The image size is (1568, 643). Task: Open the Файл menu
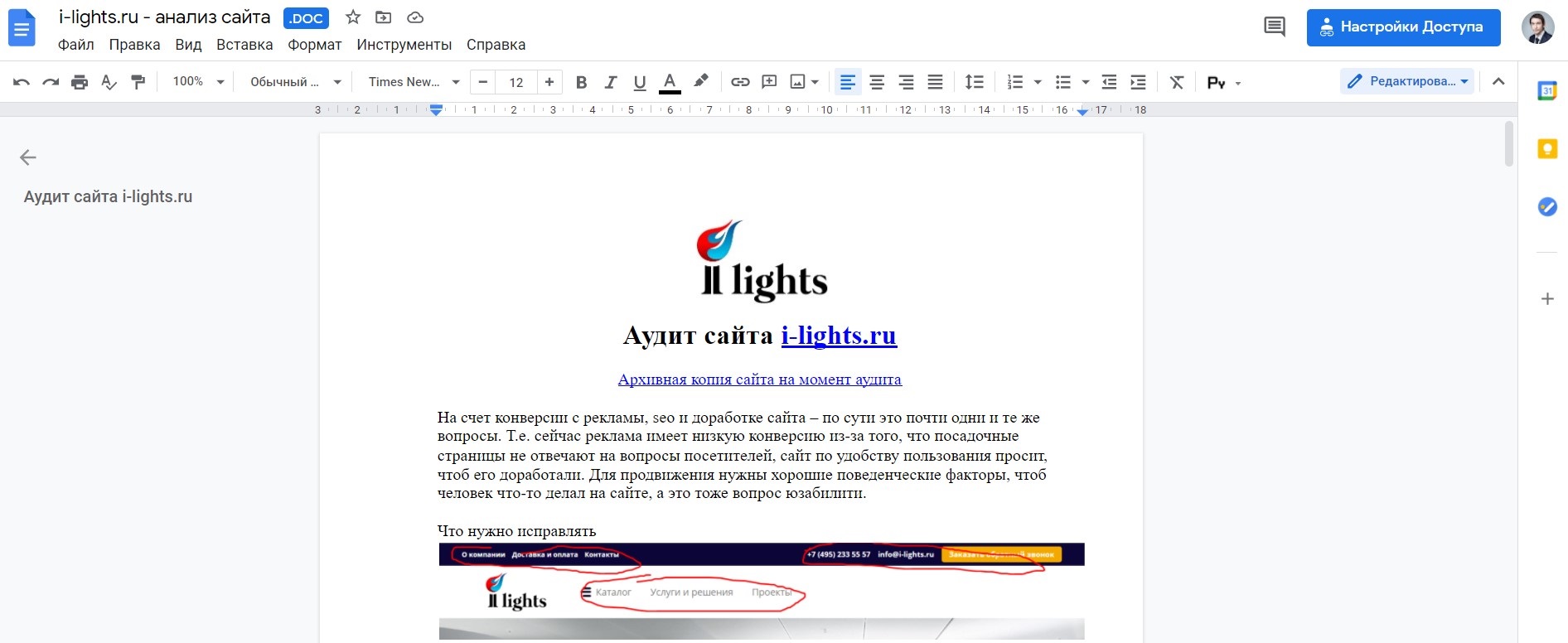coord(76,45)
